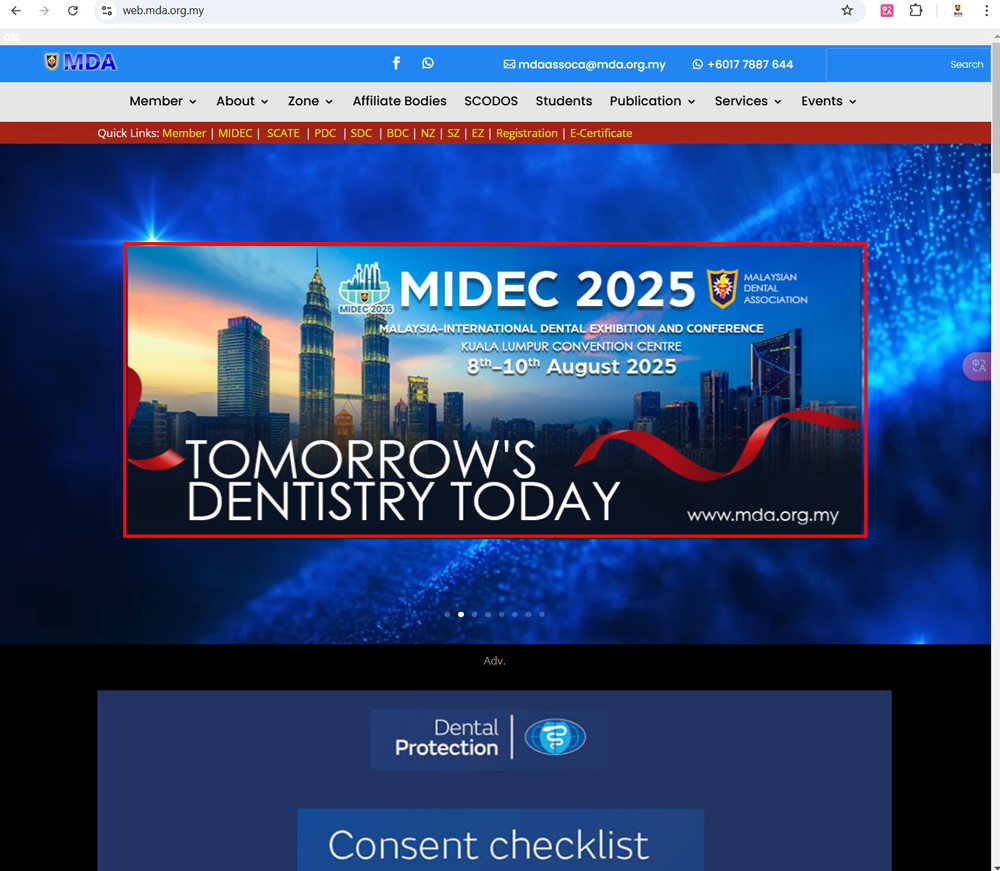Open Chrome three-dot menu
The width and height of the screenshot is (1000, 871).
point(986,11)
